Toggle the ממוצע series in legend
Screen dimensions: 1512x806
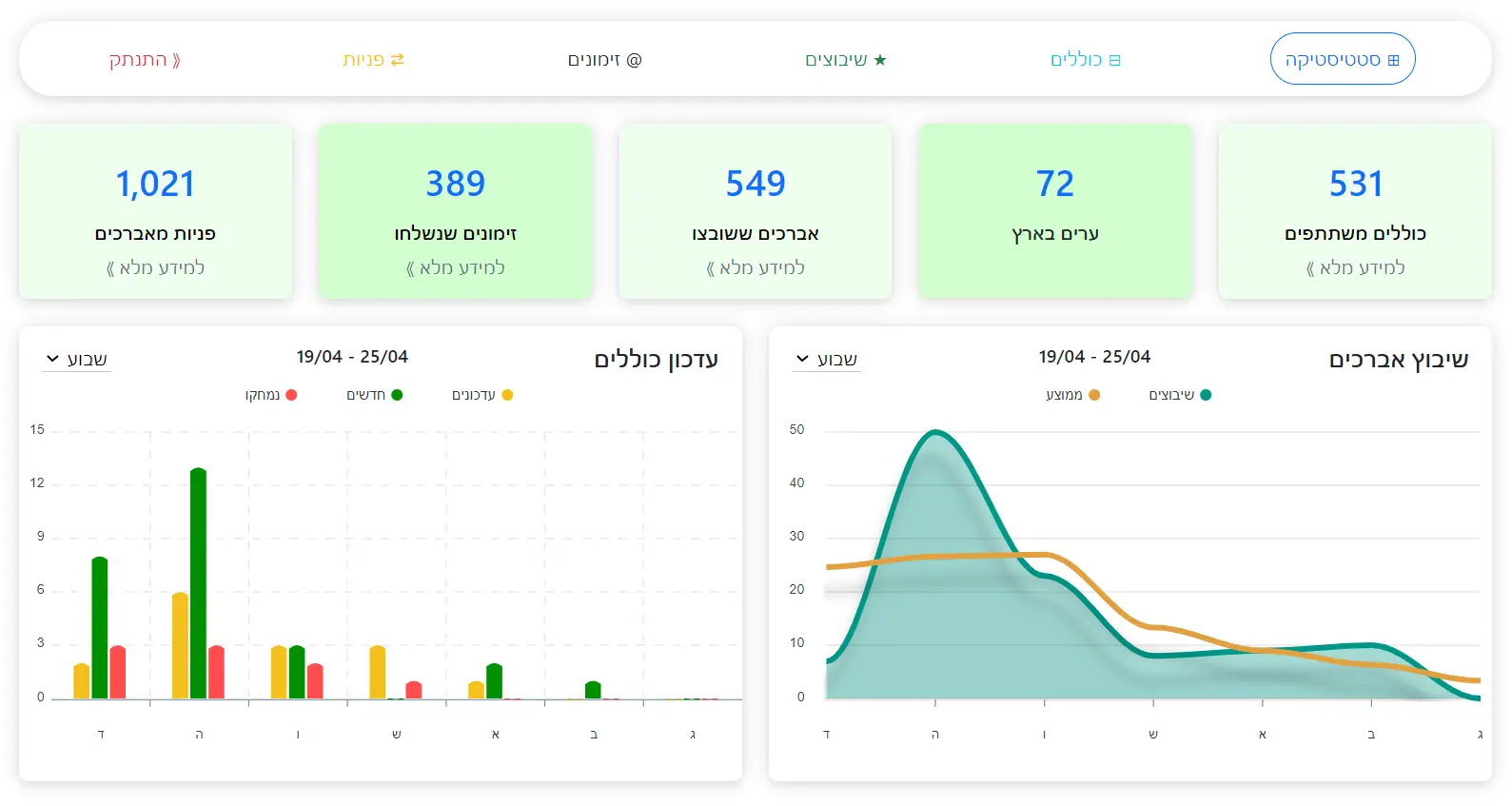pos(1073,395)
